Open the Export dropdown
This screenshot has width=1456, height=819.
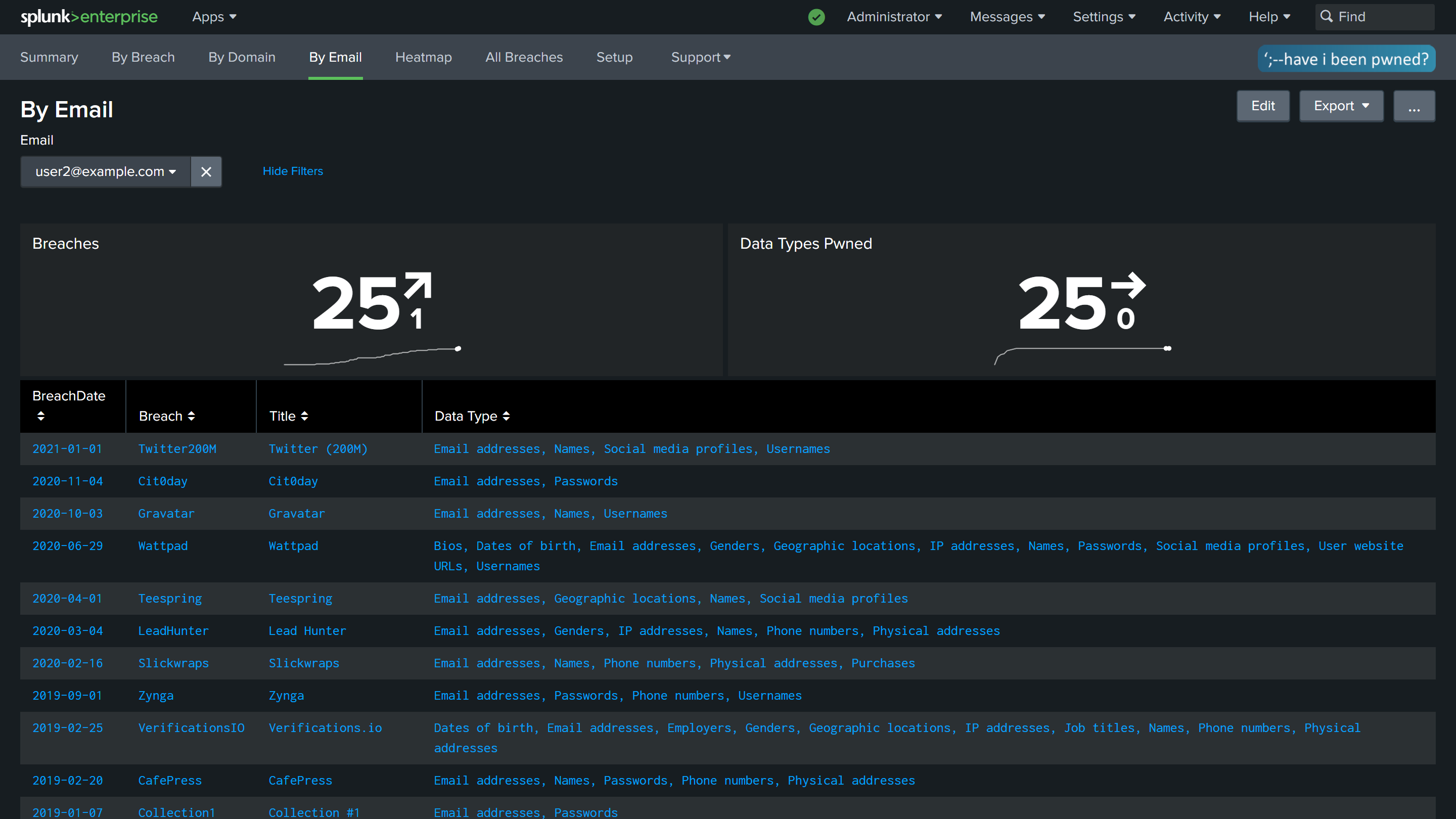1341,106
